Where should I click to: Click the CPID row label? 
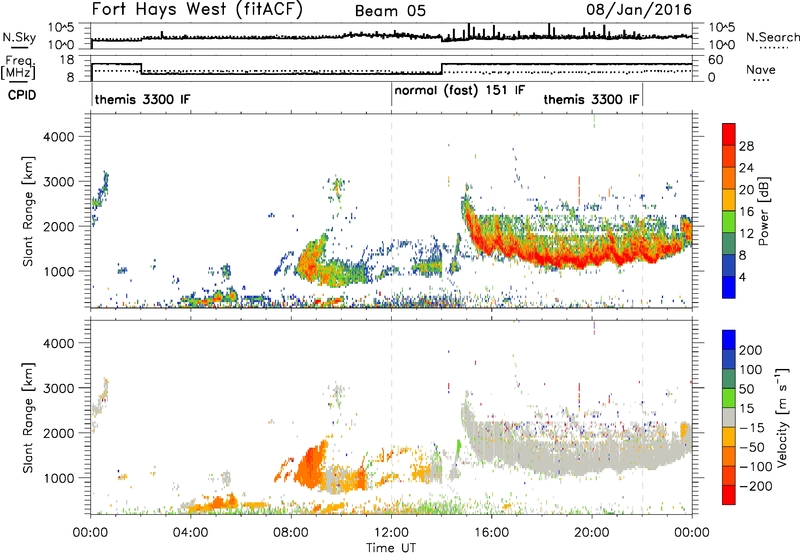pyautogui.click(x=22, y=95)
